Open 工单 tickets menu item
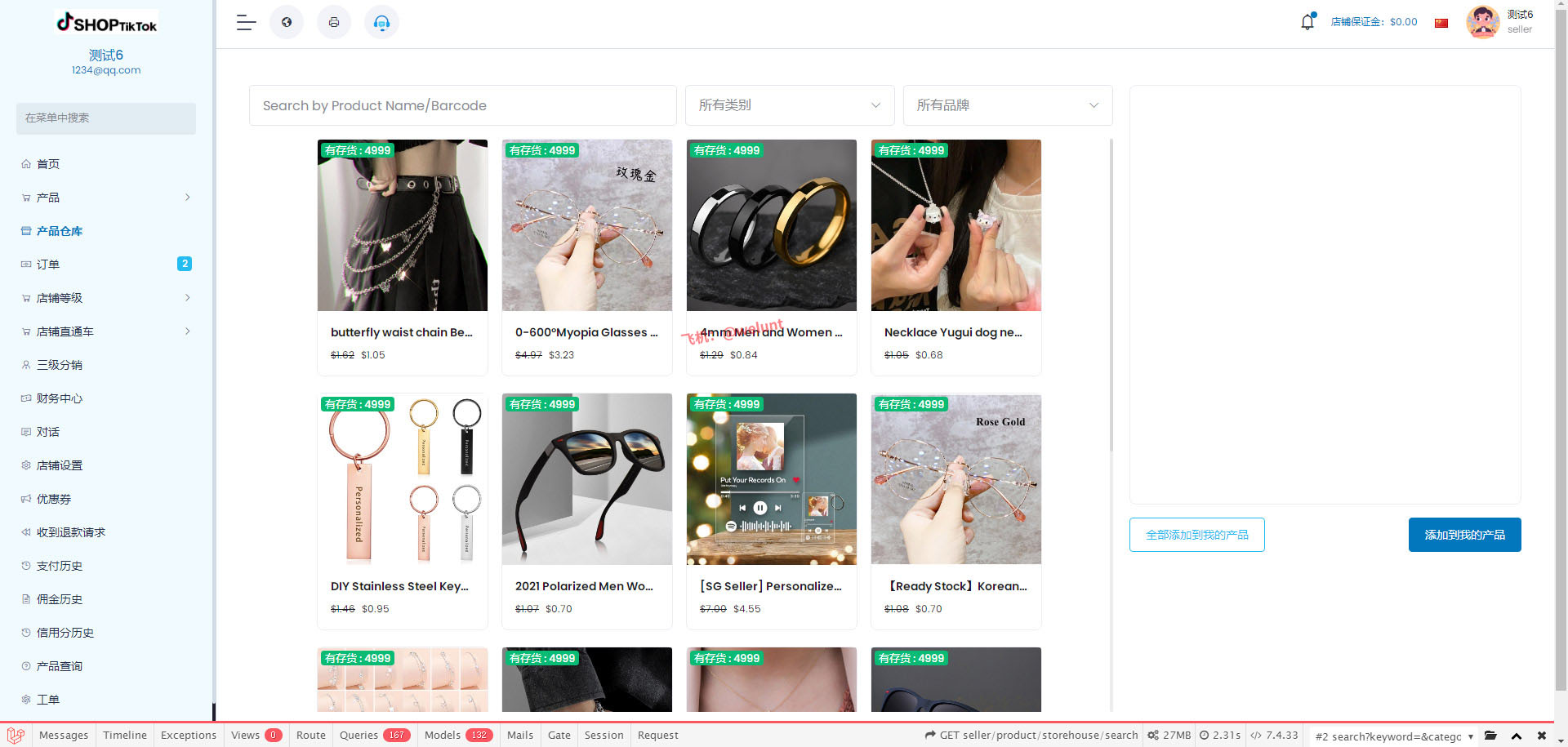 click(106, 700)
